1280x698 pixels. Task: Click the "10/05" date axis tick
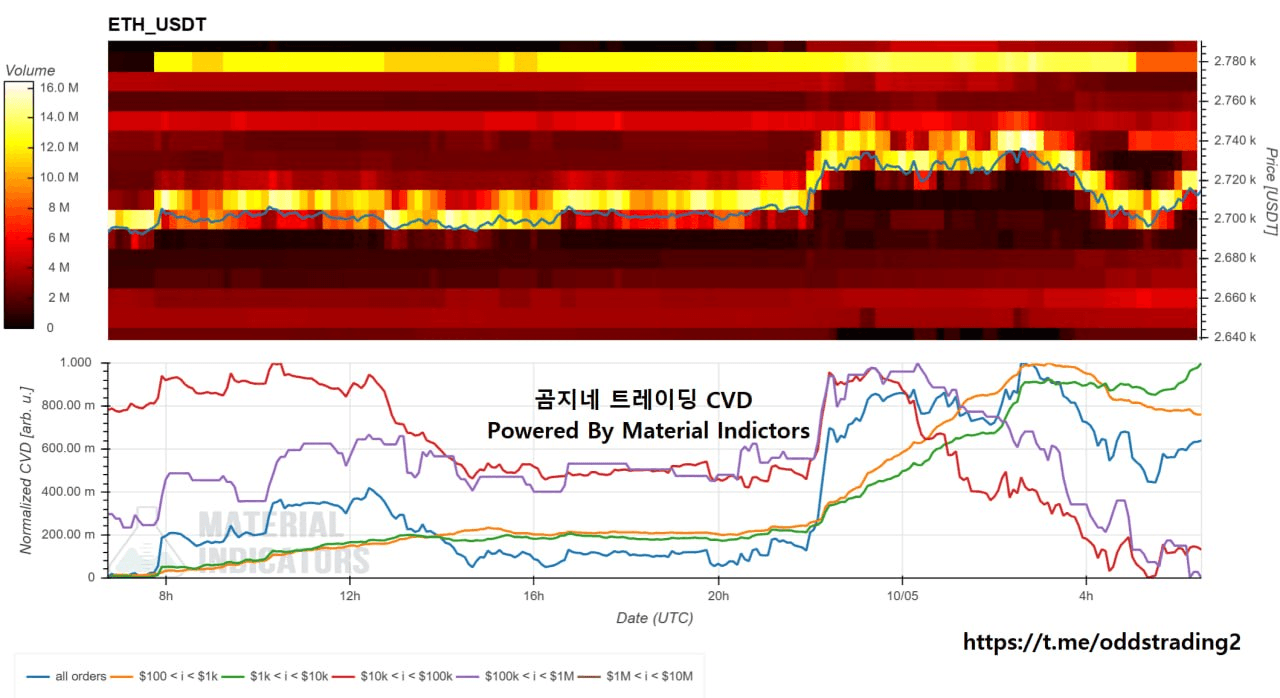pos(902,597)
